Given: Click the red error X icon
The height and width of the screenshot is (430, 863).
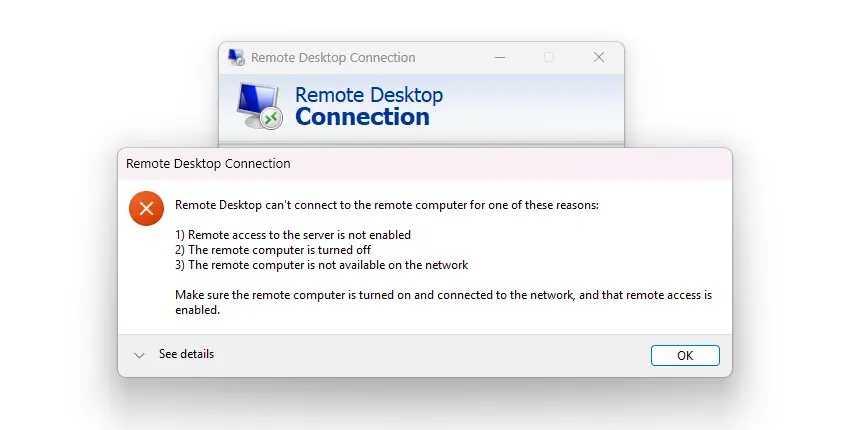Looking at the screenshot, I should (146, 209).
